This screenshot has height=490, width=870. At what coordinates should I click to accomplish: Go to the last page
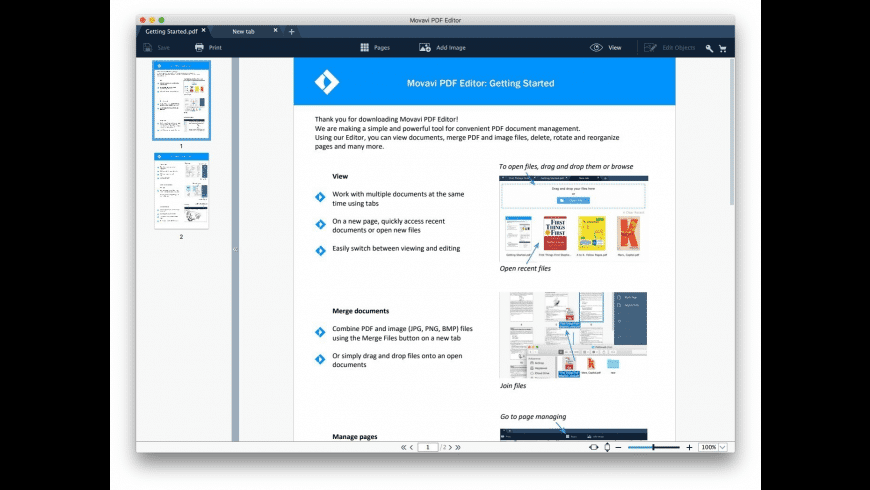click(x=458, y=447)
